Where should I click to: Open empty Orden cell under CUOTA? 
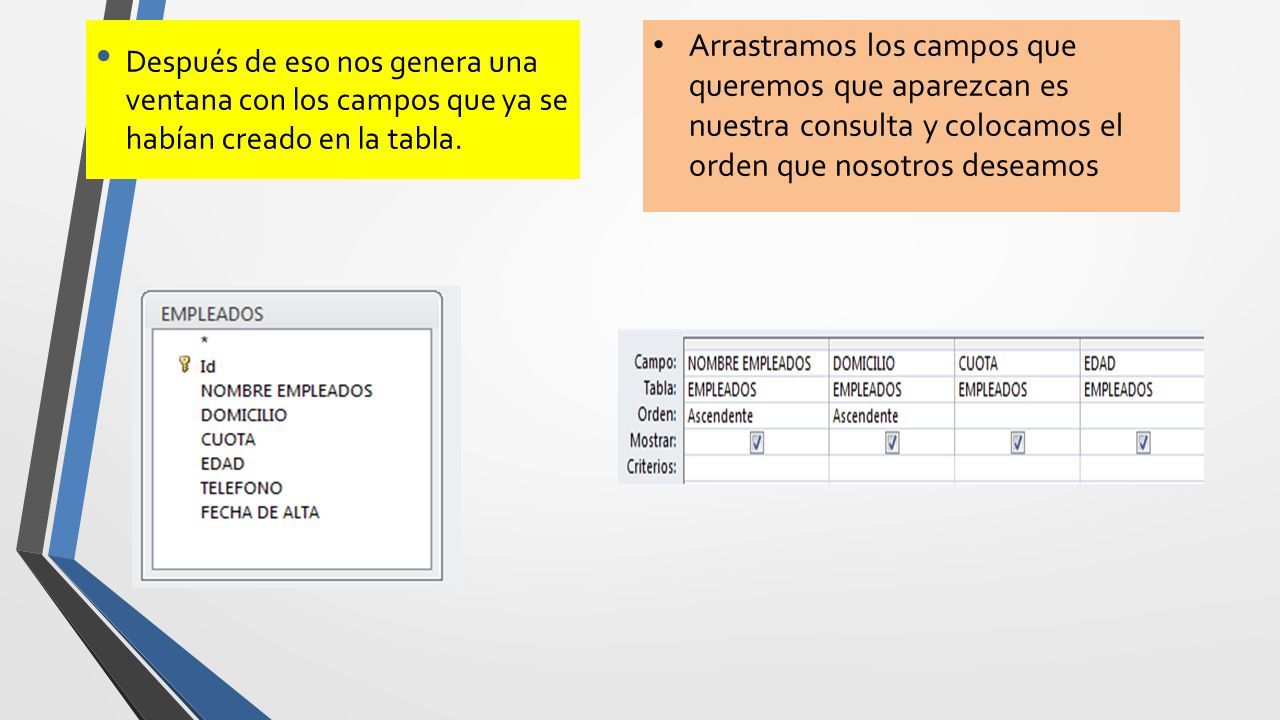click(x=1017, y=415)
